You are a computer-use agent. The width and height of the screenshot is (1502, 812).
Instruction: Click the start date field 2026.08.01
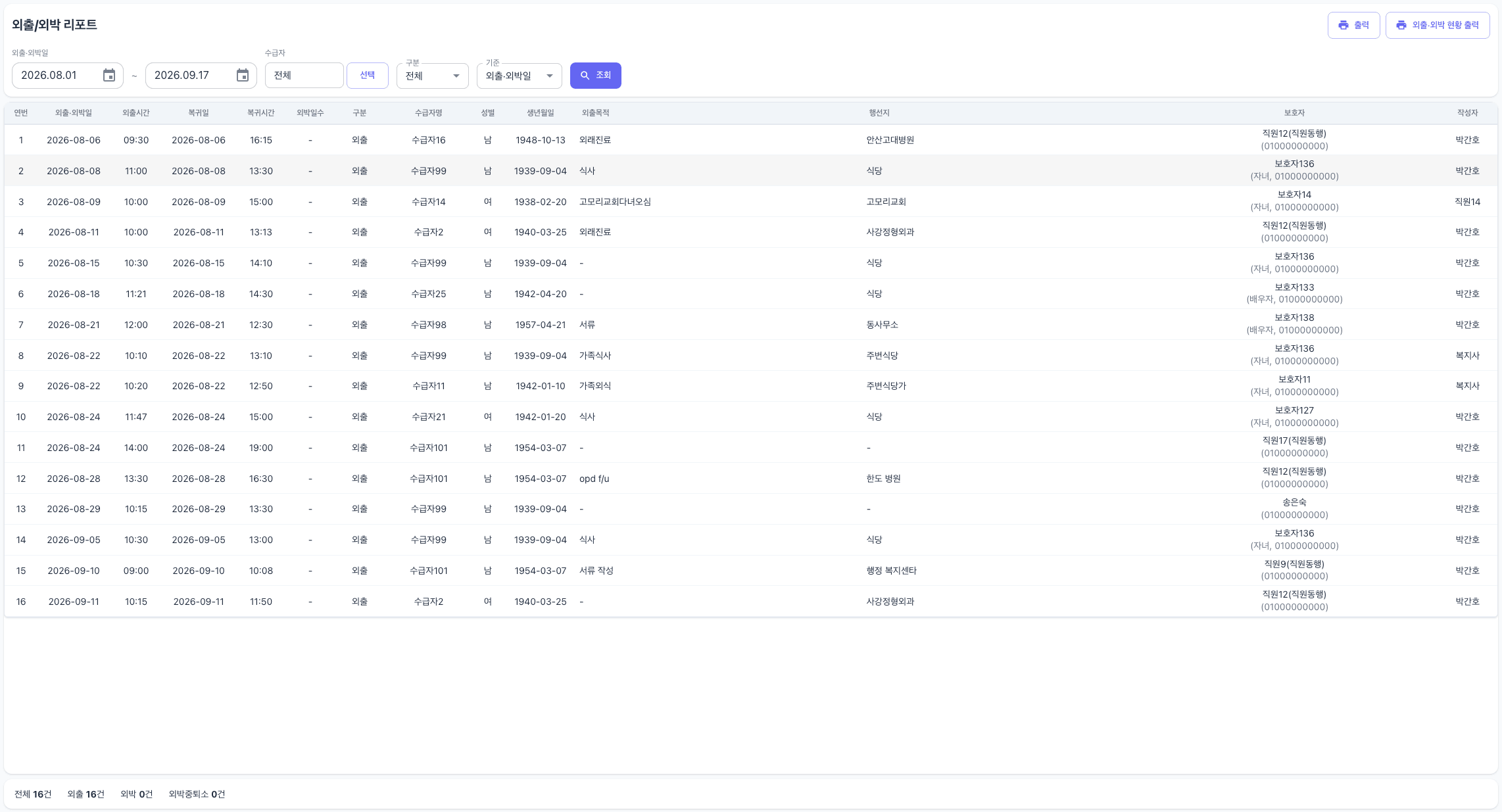pos(68,76)
